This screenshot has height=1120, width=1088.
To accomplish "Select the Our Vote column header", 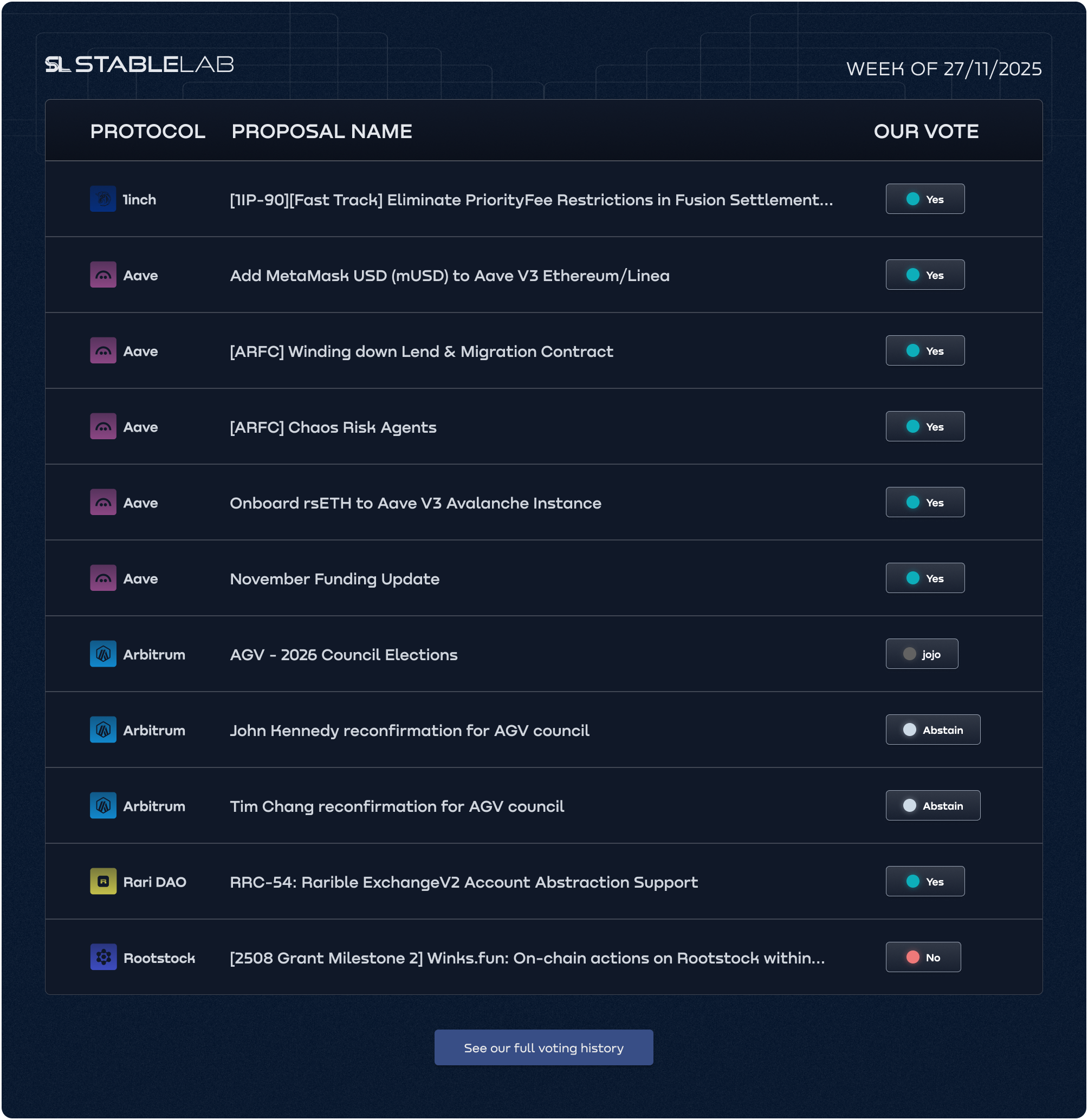I will [926, 132].
